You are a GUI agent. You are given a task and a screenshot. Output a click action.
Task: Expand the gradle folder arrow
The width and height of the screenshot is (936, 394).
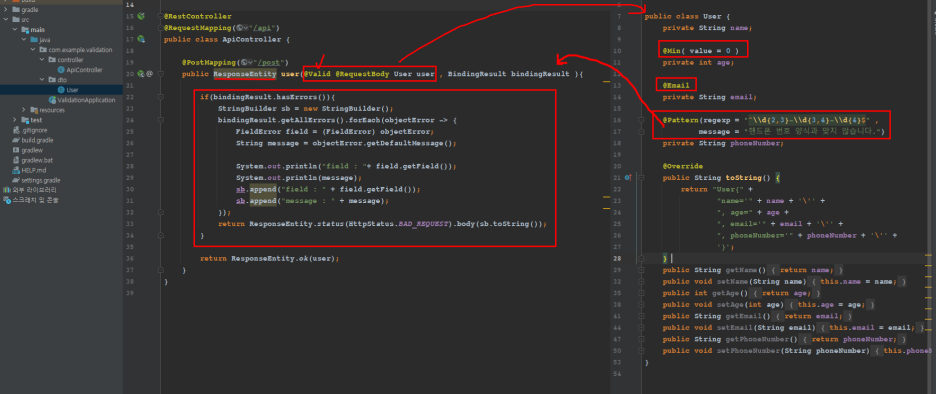(x=7, y=10)
